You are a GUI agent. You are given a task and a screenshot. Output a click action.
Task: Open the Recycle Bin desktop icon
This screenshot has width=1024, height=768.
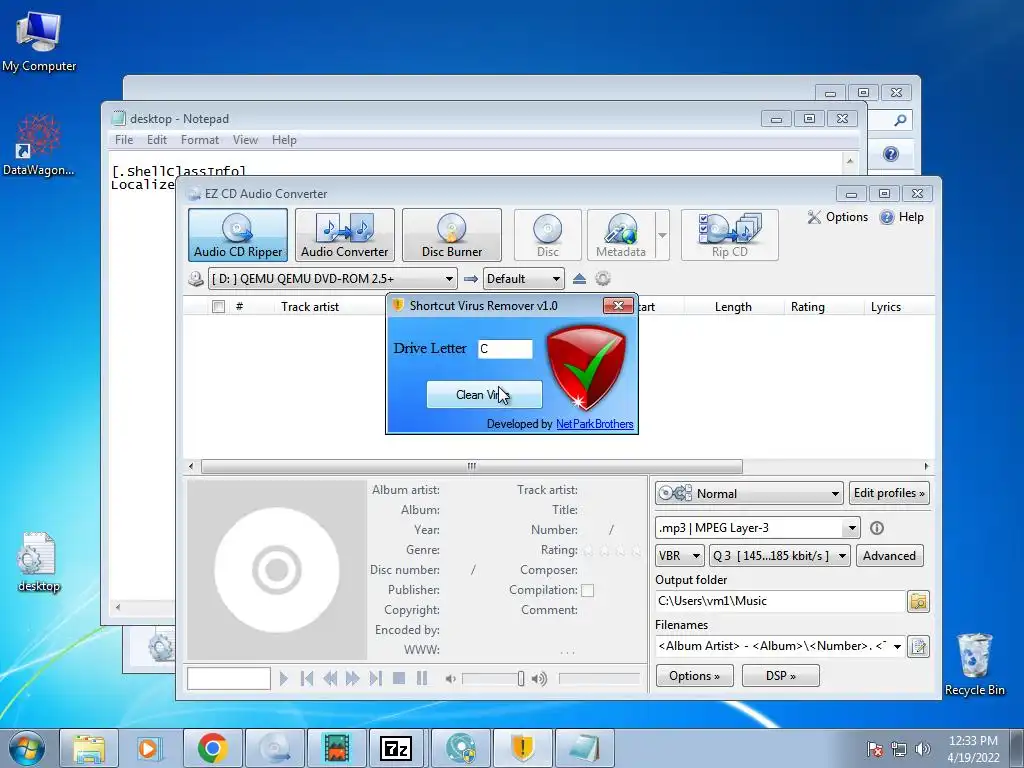pos(974,664)
